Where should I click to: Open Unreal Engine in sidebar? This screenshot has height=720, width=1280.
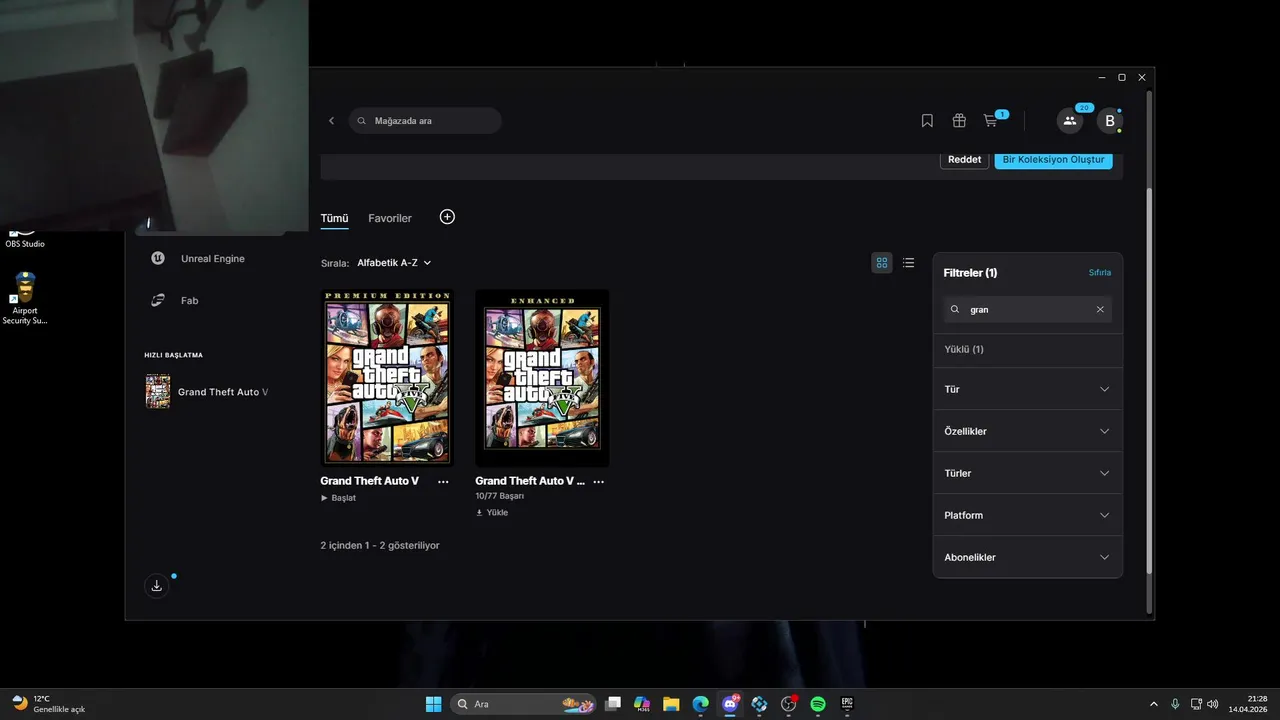[x=197, y=259]
